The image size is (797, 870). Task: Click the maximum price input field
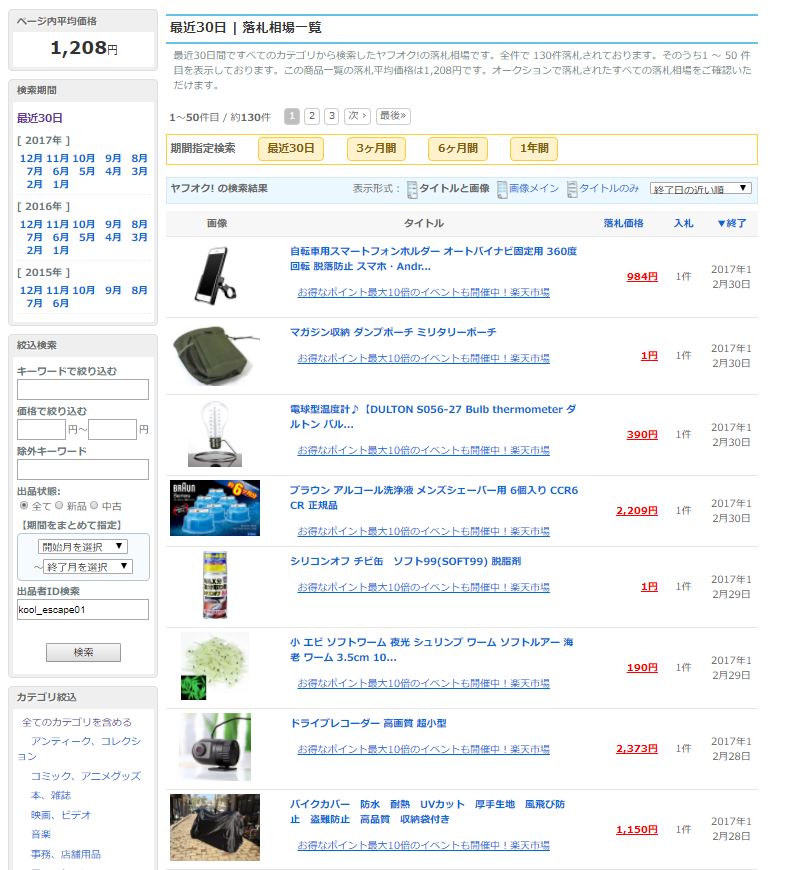pyautogui.click(x=112, y=429)
